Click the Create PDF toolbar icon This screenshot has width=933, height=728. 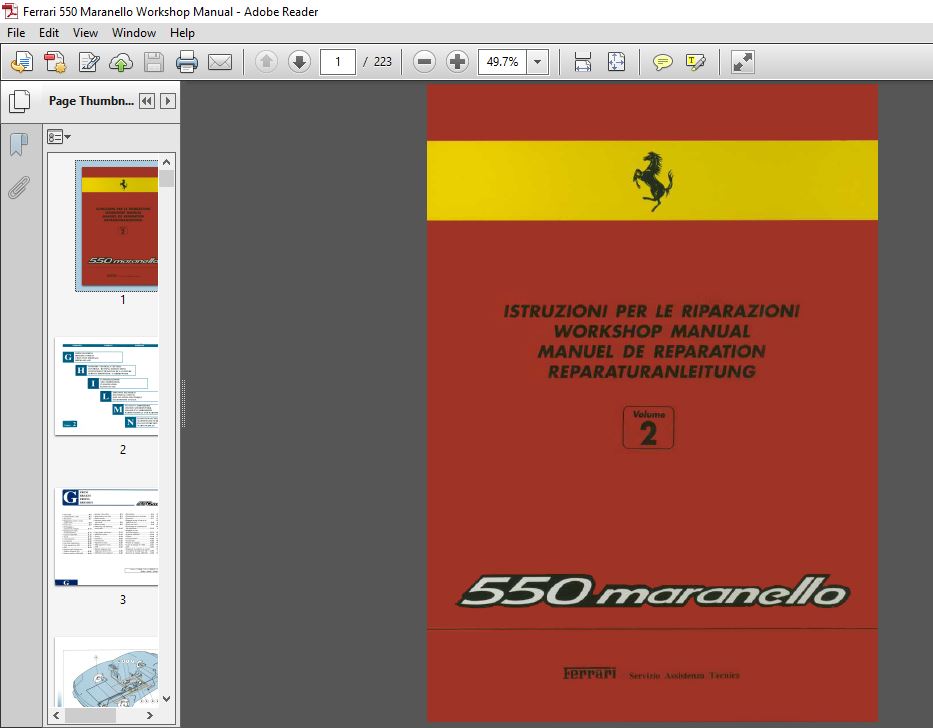(x=55, y=62)
